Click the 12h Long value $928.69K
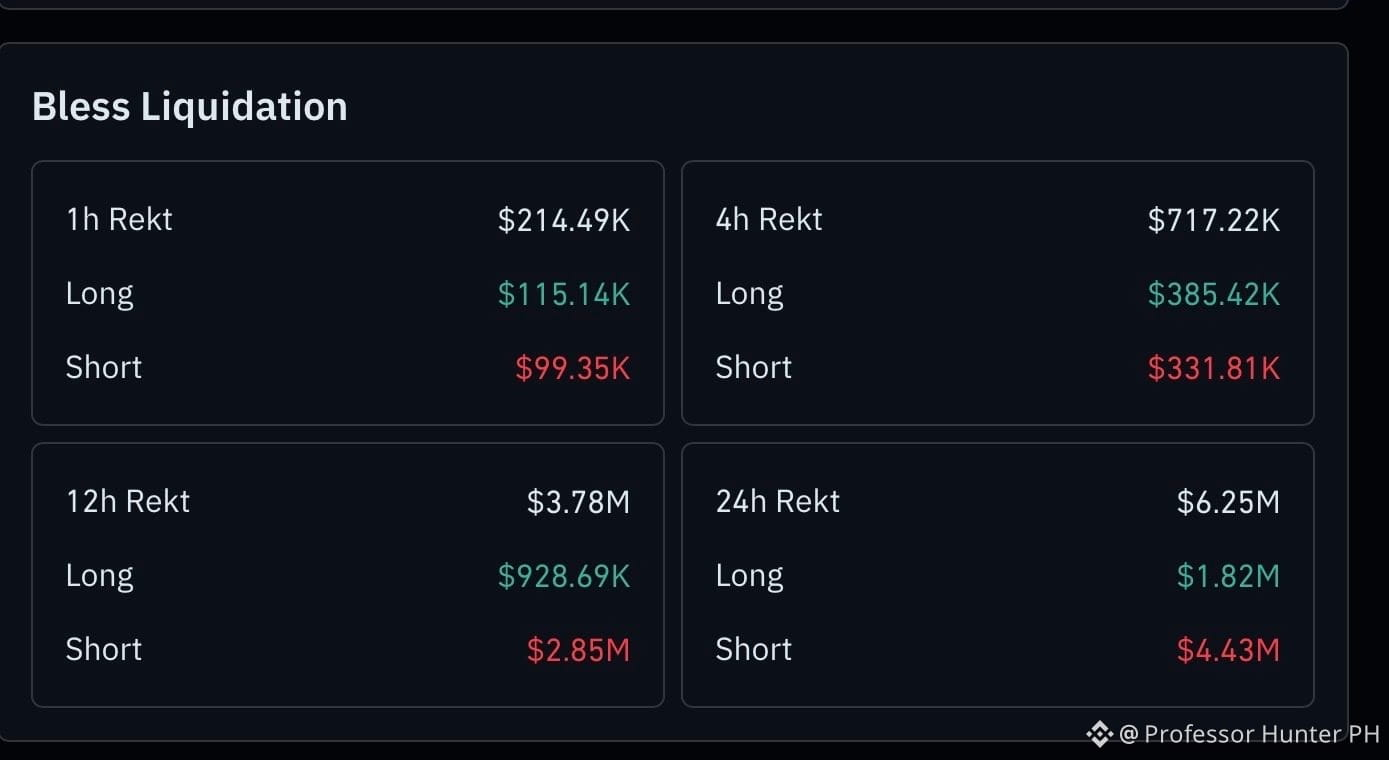Viewport: 1389px width, 760px height. pyautogui.click(x=564, y=576)
